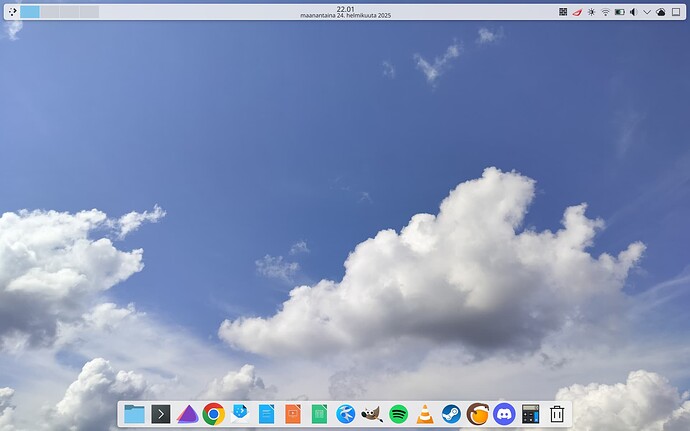Screen dimensions: 690x431
Task: Launch Google Chrome from the dock
Action: pyautogui.click(x=214, y=414)
